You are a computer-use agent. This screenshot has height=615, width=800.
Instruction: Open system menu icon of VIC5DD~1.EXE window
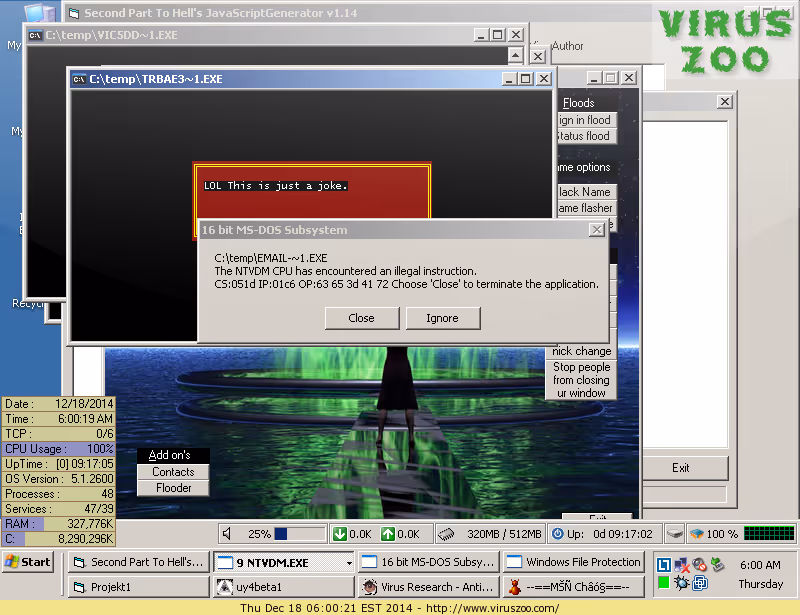[35, 35]
